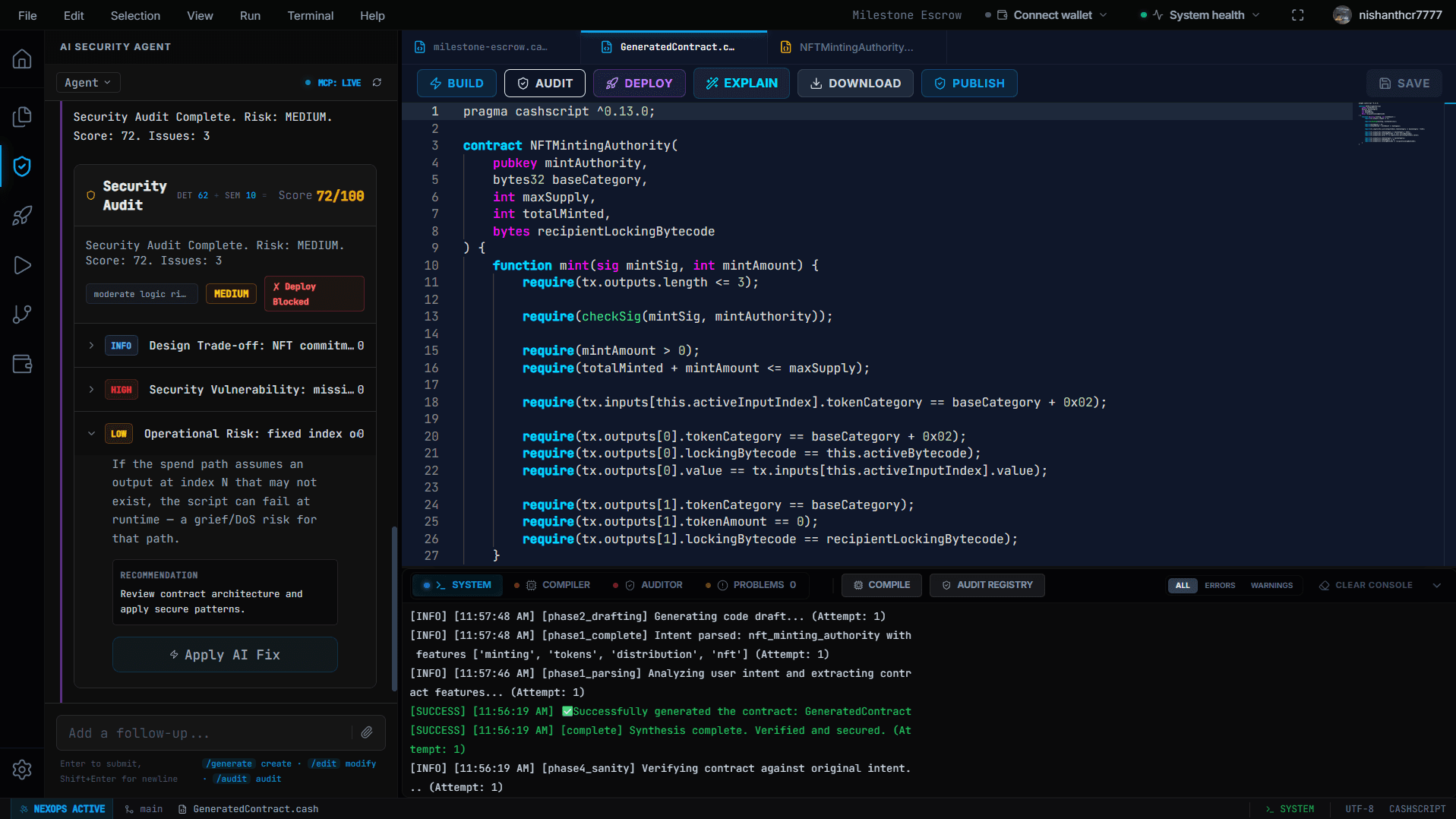Filter console by ALL

pos(1183,586)
